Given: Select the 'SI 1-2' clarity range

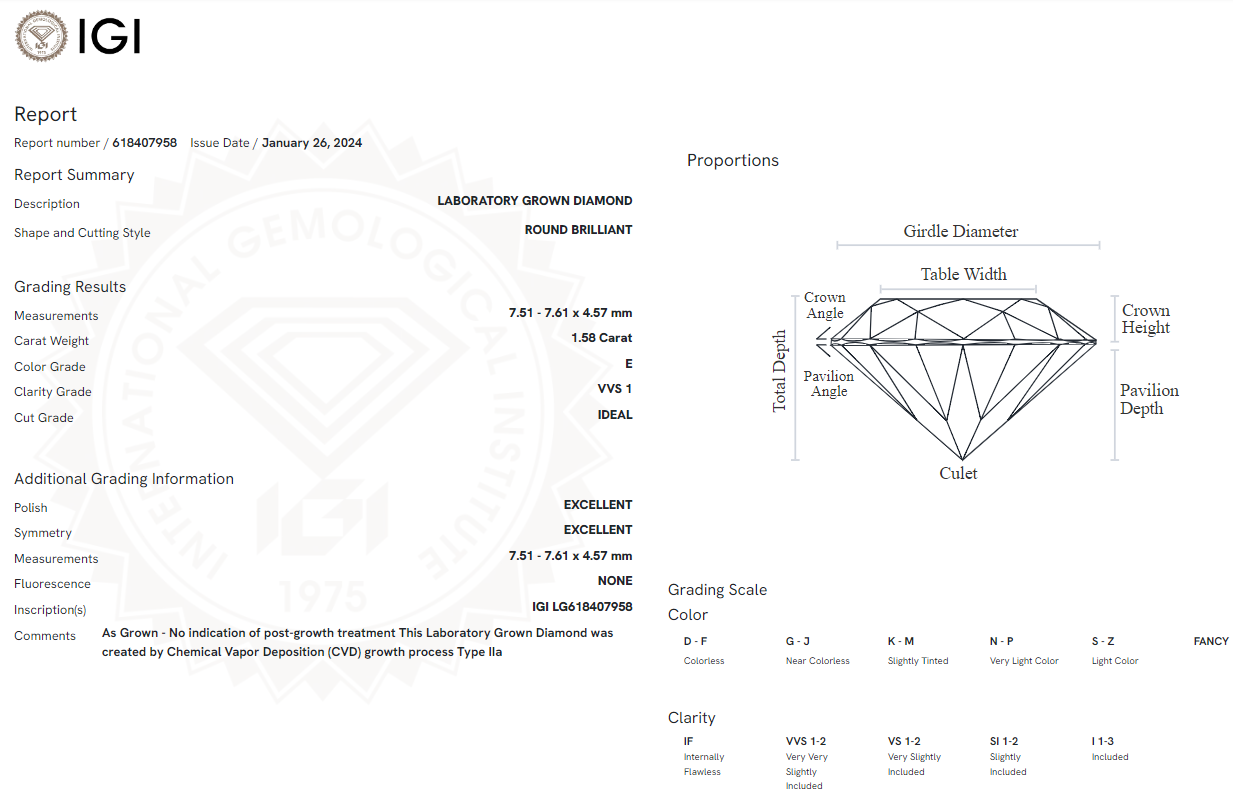Looking at the screenshot, I should [x=1004, y=742].
